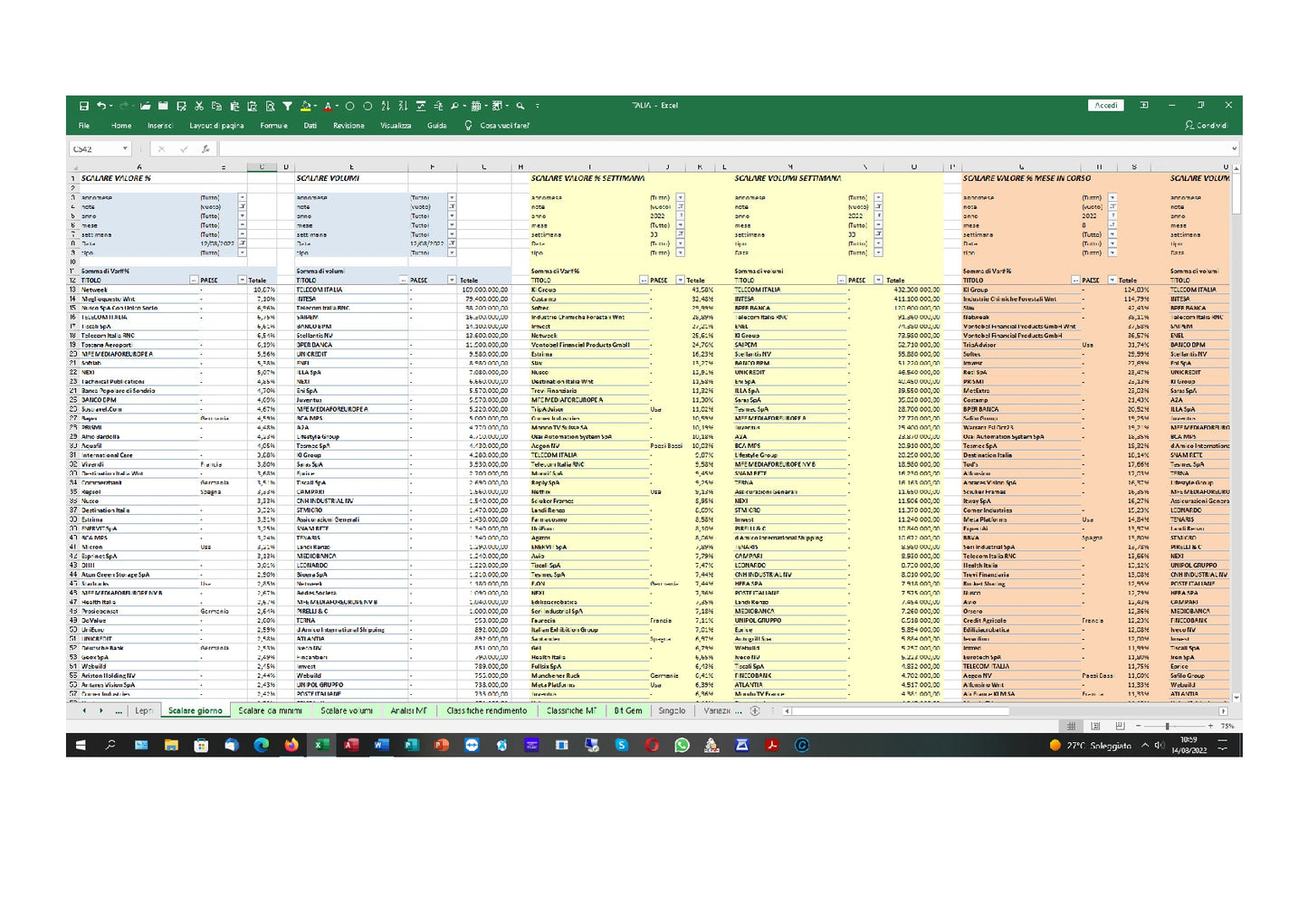Open the Inserisci ribbon tab
This screenshot has height=924, width=1308.
(160, 126)
